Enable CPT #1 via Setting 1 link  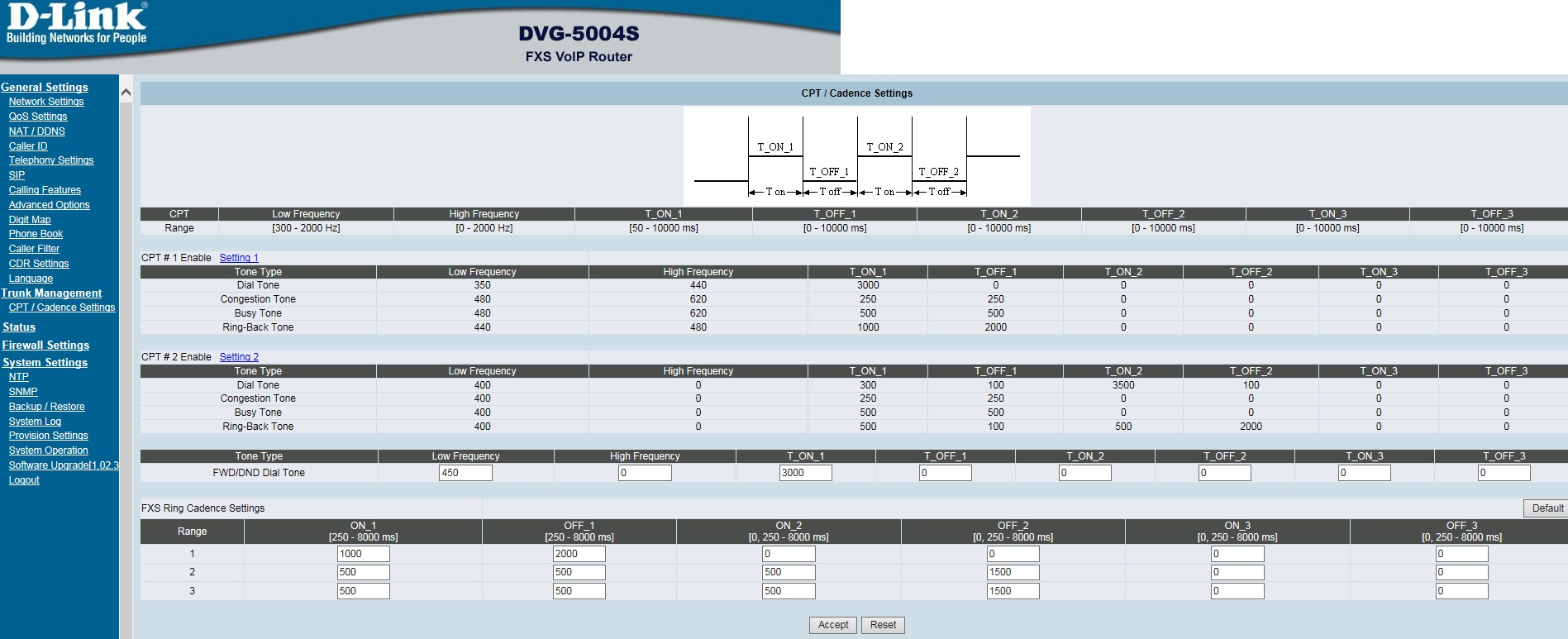click(x=239, y=258)
